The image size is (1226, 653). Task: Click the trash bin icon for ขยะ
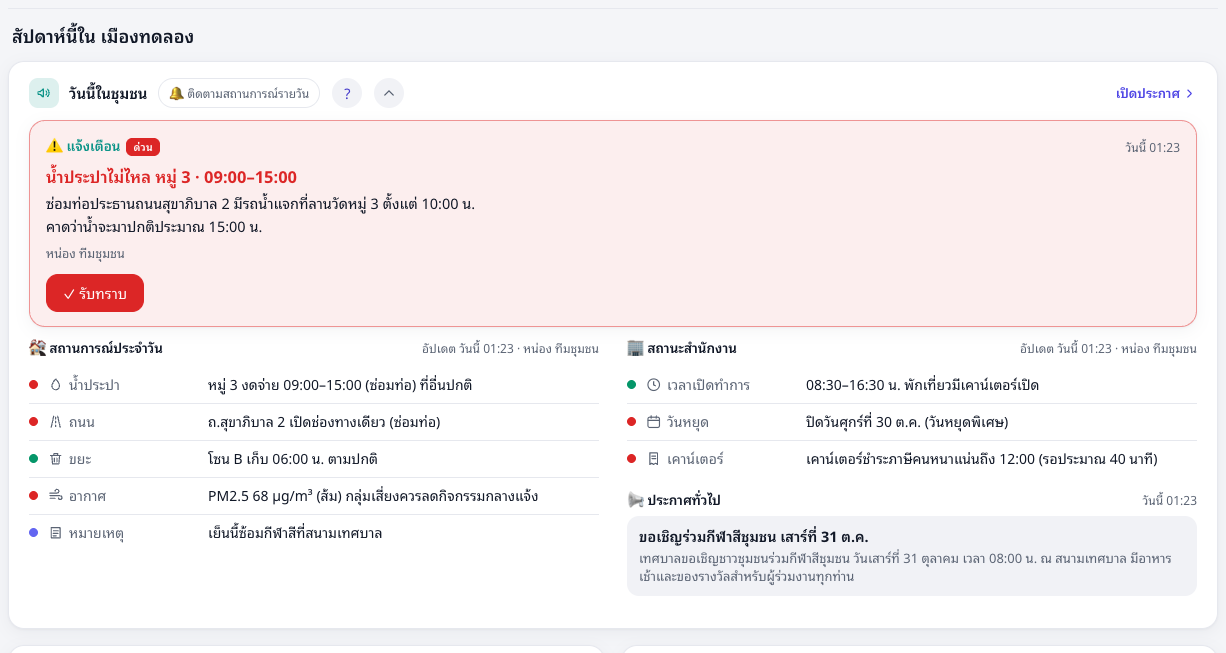[x=56, y=459]
